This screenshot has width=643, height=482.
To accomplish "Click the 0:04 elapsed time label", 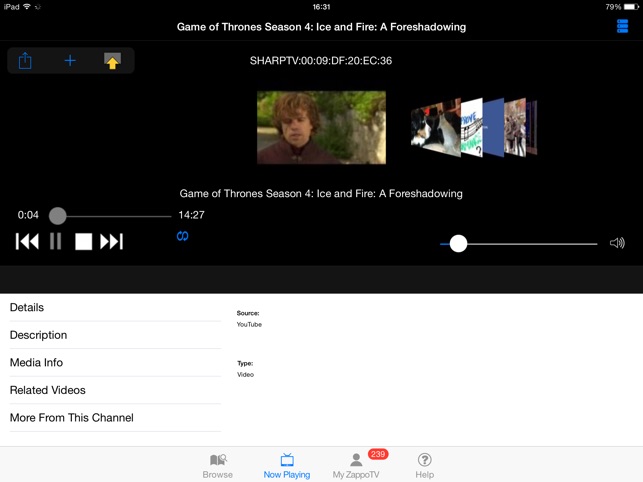I will coord(28,215).
